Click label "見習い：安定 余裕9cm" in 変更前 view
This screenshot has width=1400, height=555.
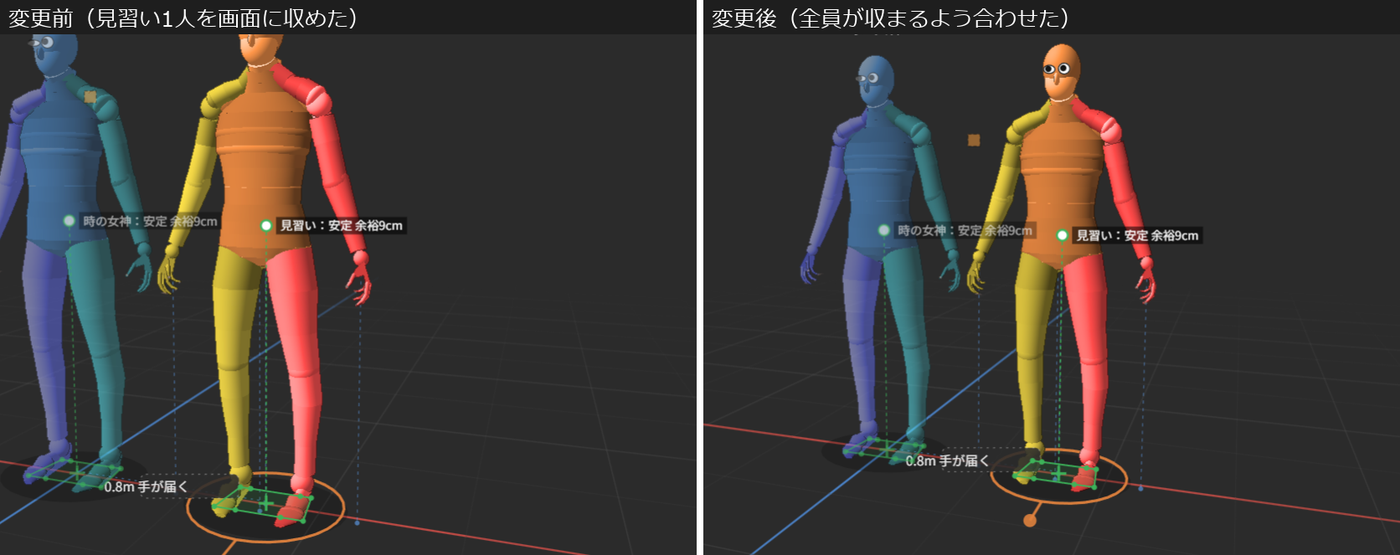pyautogui.click(x=341, y=226)
